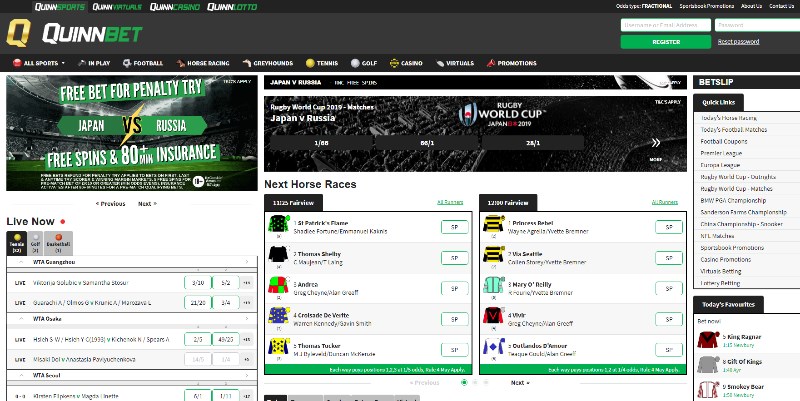Select second carousel dot under horse races
800x401 pixels.
coord(475,382)
